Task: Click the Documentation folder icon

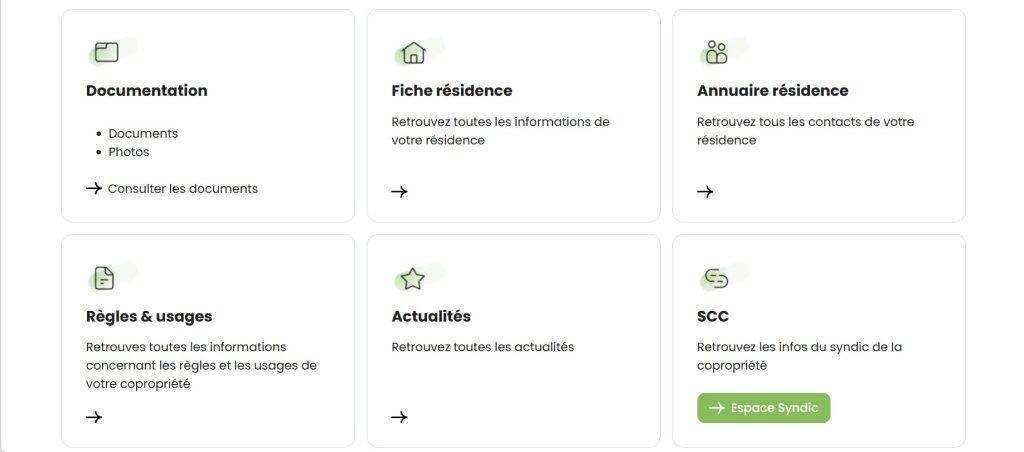Action: (x=106, y=52)
